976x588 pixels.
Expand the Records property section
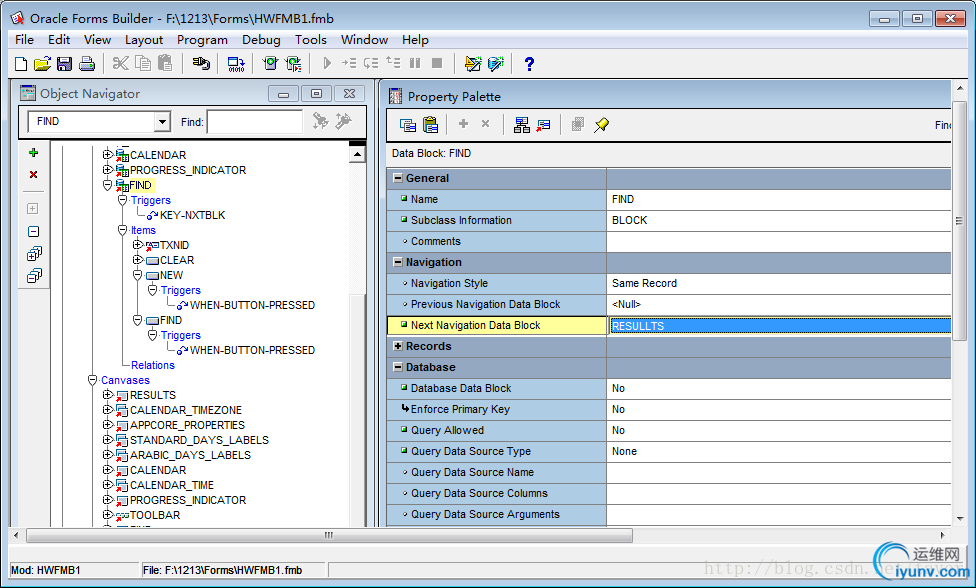tap(398, 347)
